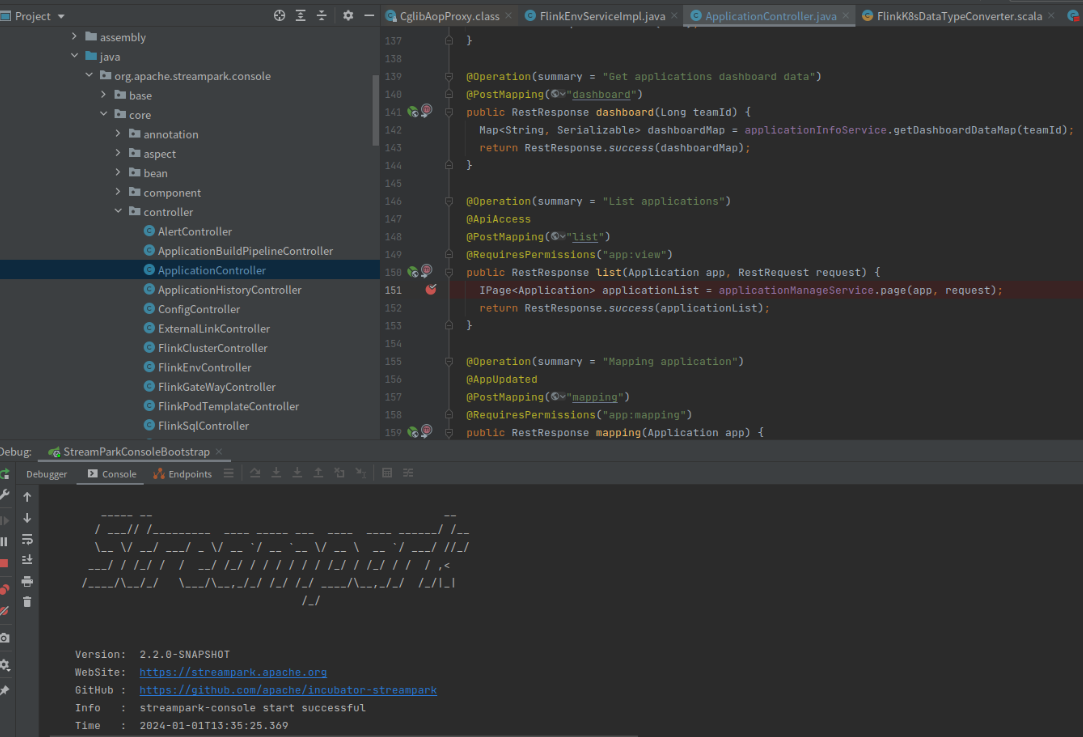Toggle Soft-Wrap in console sidebar

pos(27,539)
